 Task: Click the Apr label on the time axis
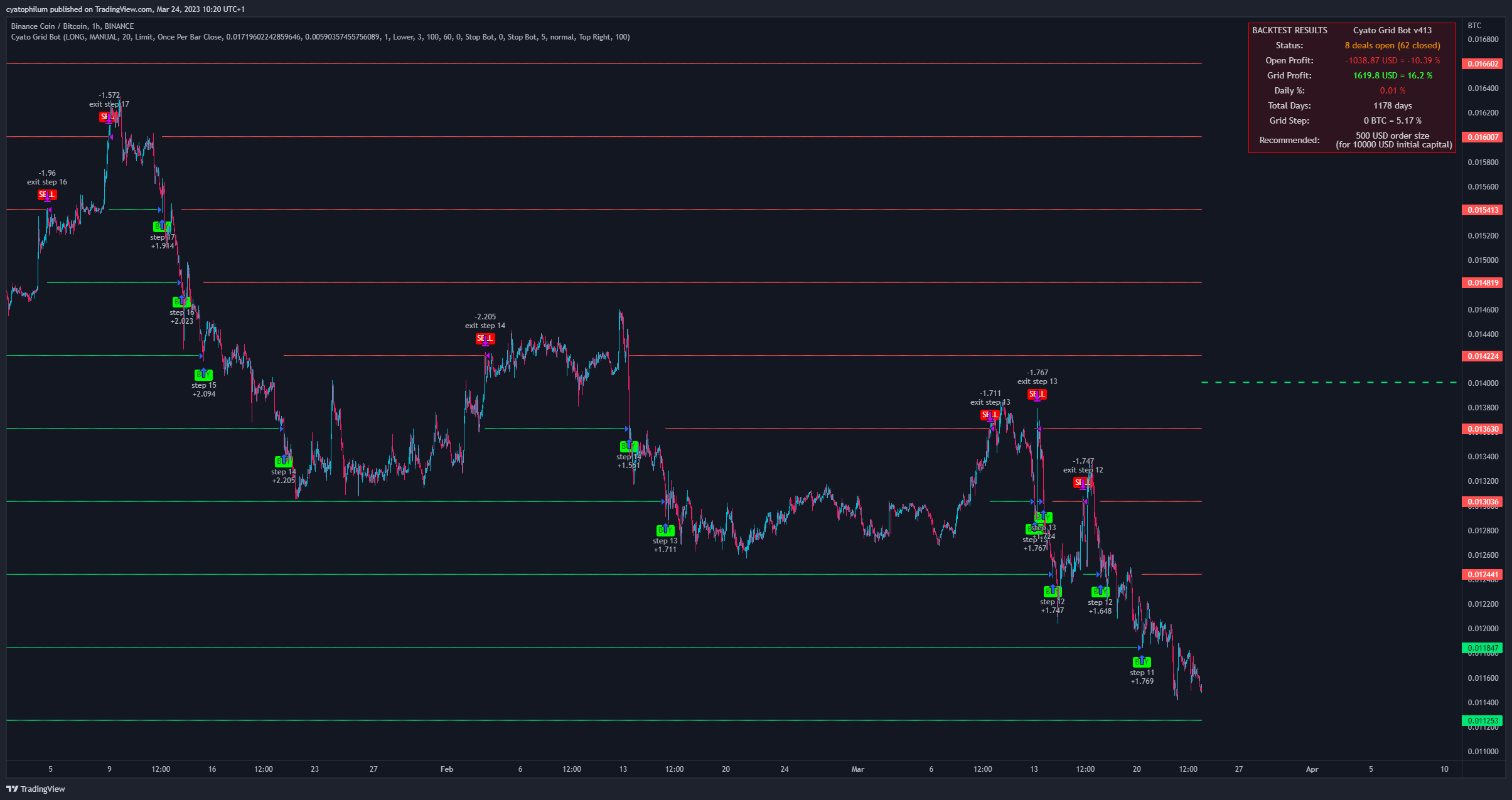[1312, 769]
